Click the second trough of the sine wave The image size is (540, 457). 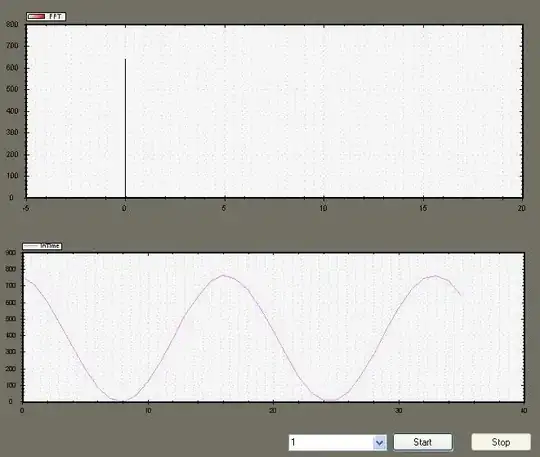click(331, 401)
